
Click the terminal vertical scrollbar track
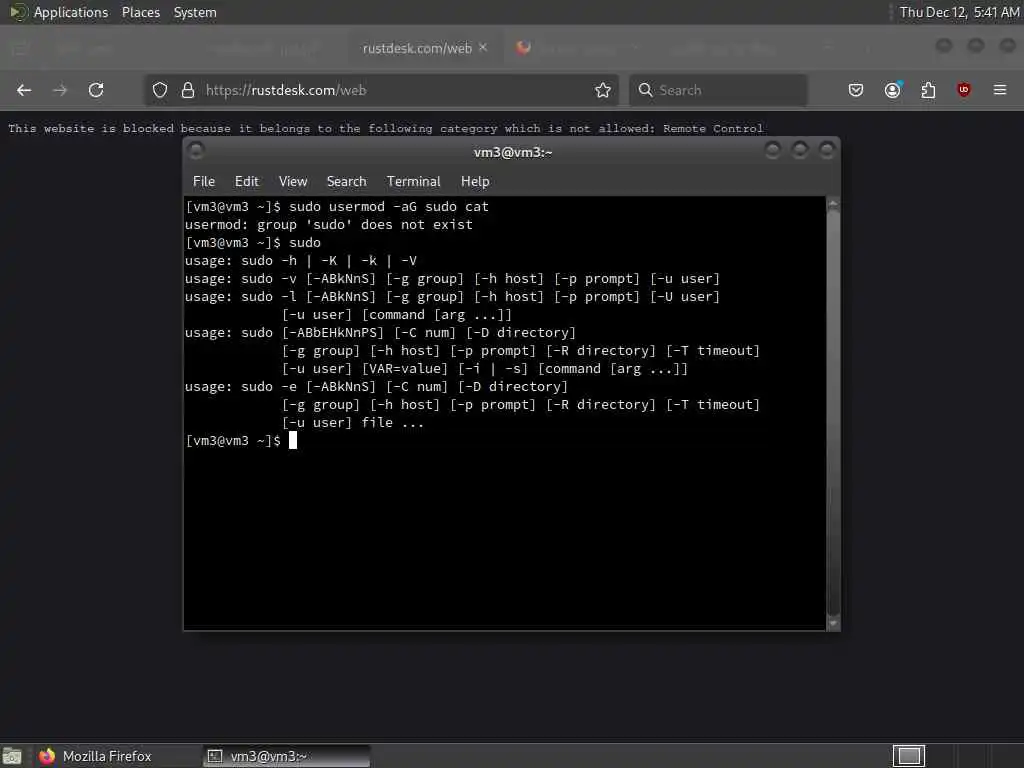pos(833,413)
